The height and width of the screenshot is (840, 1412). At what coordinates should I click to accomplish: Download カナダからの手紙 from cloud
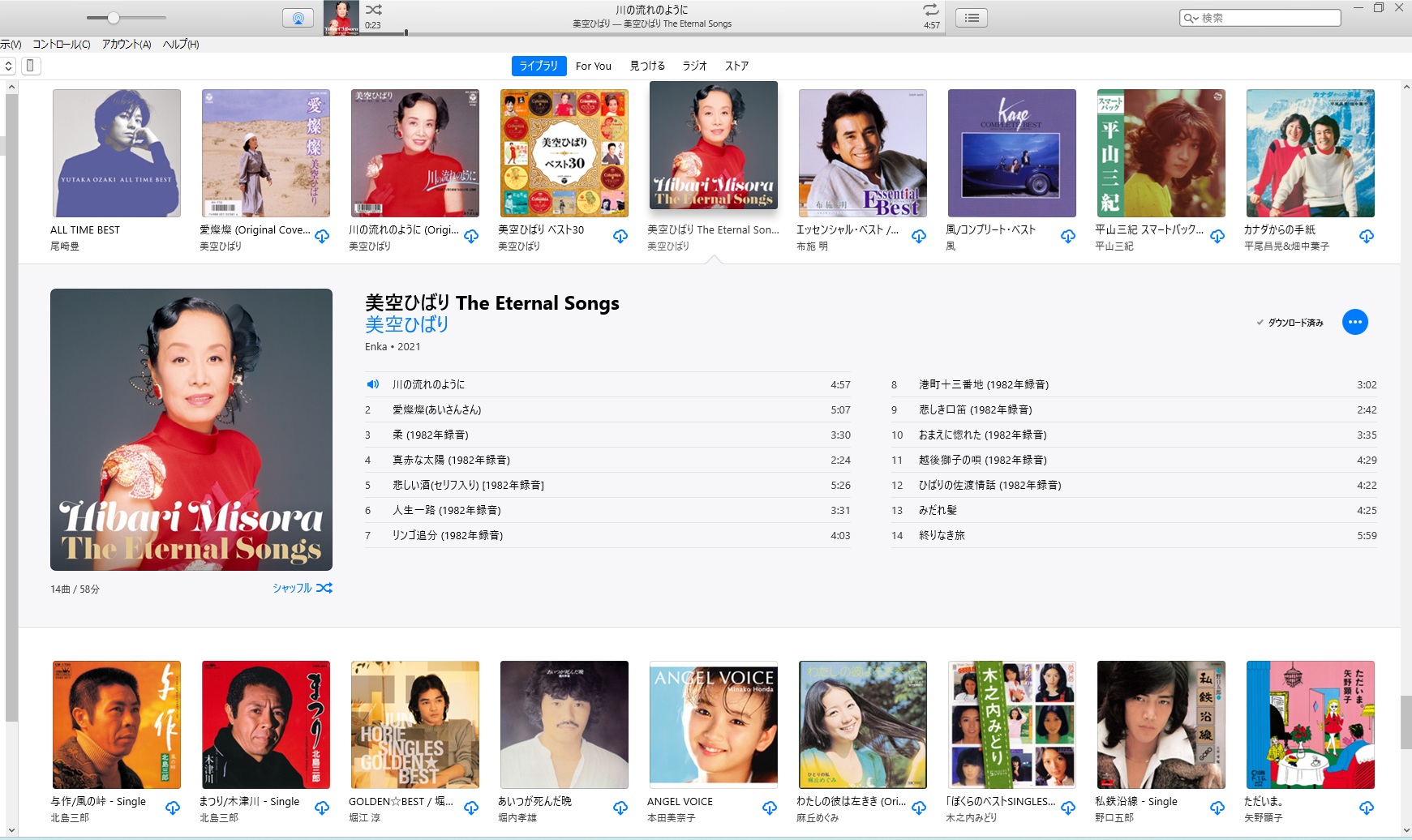(1367, 237)
